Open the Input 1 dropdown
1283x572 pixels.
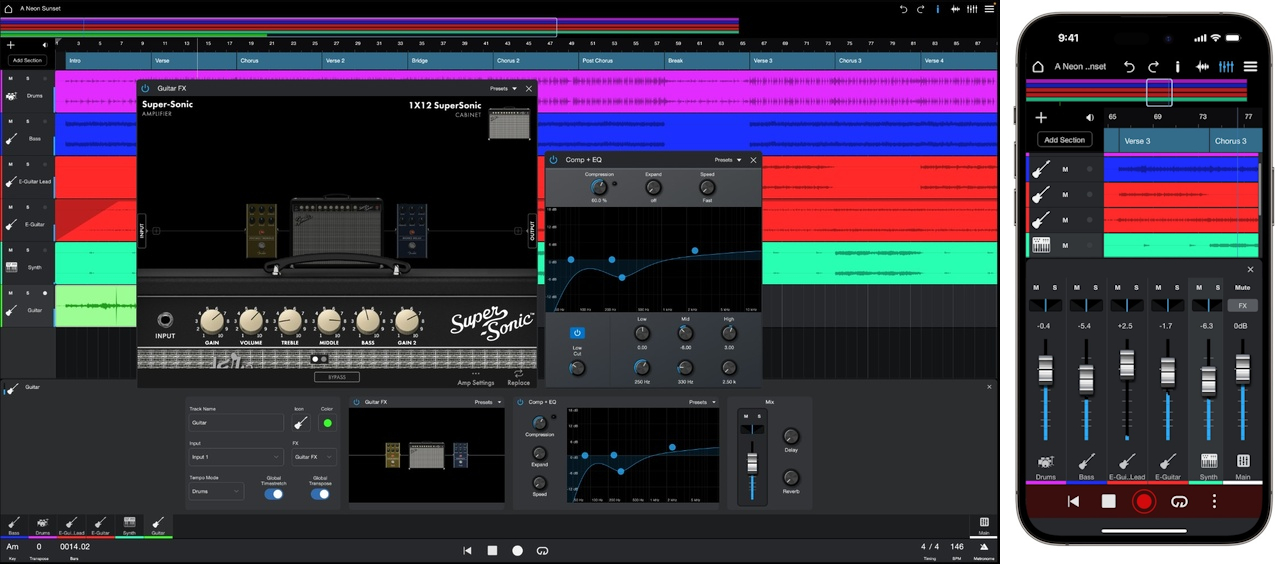(x=236, y=457)
